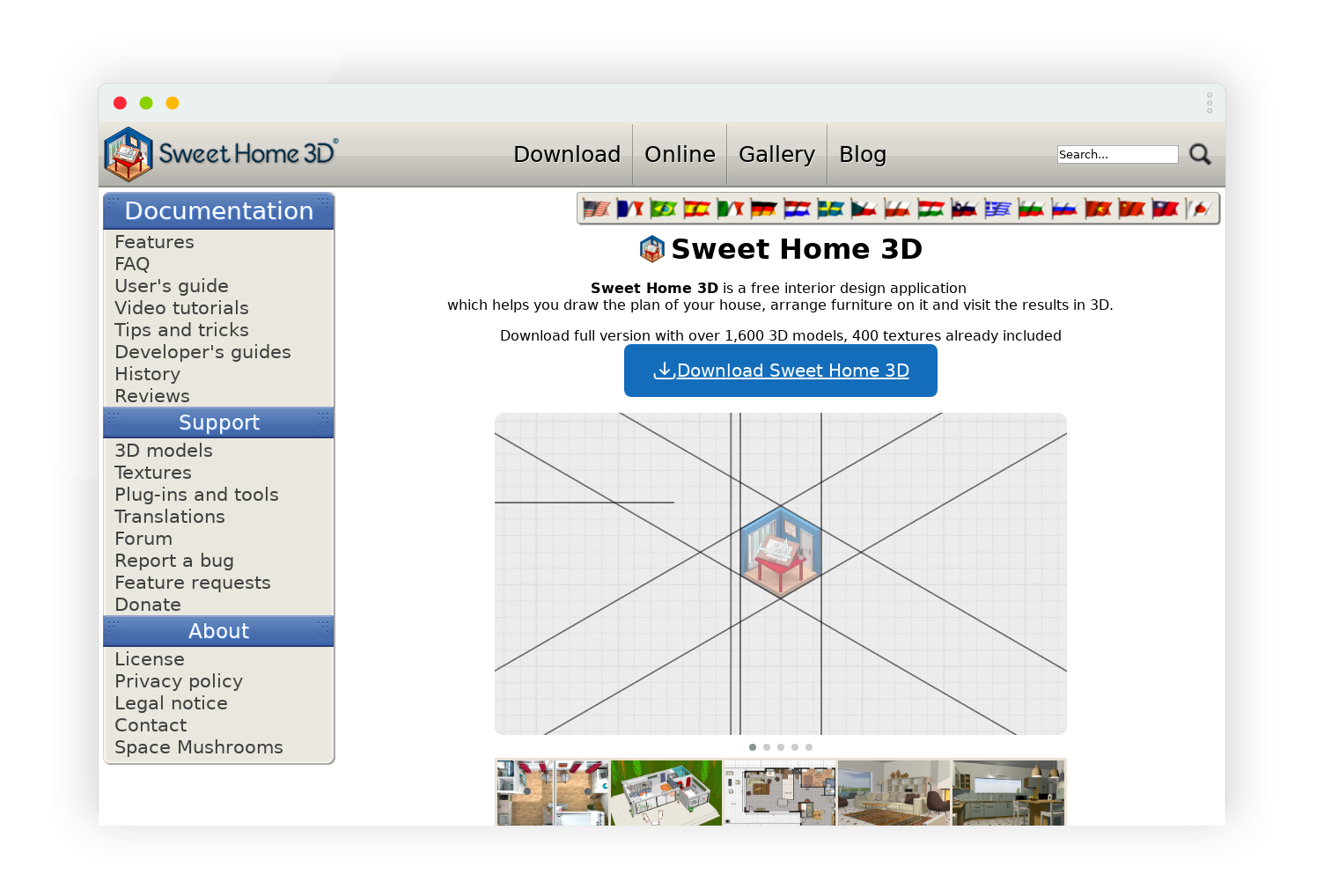The image size is (1324, 896).
Task: Choose the Netherlands flag language
Action: 797,209
